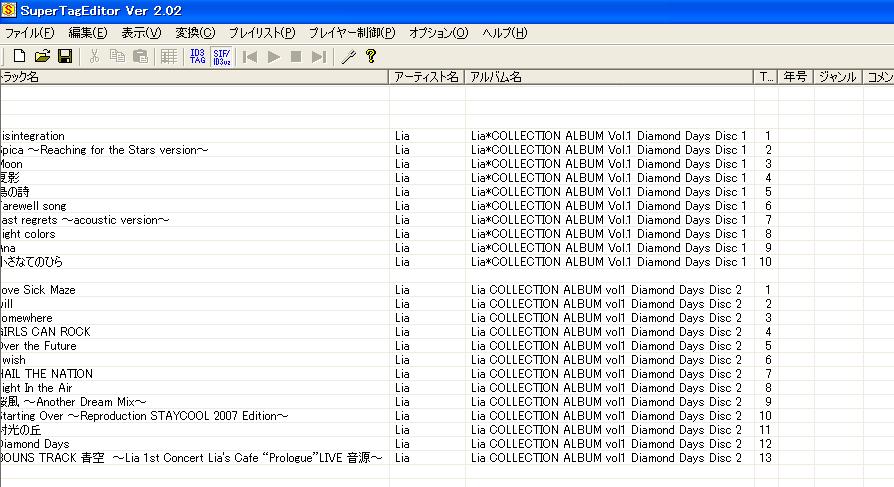
Task: Click the 年号 column header
Action: click(795, 77)
